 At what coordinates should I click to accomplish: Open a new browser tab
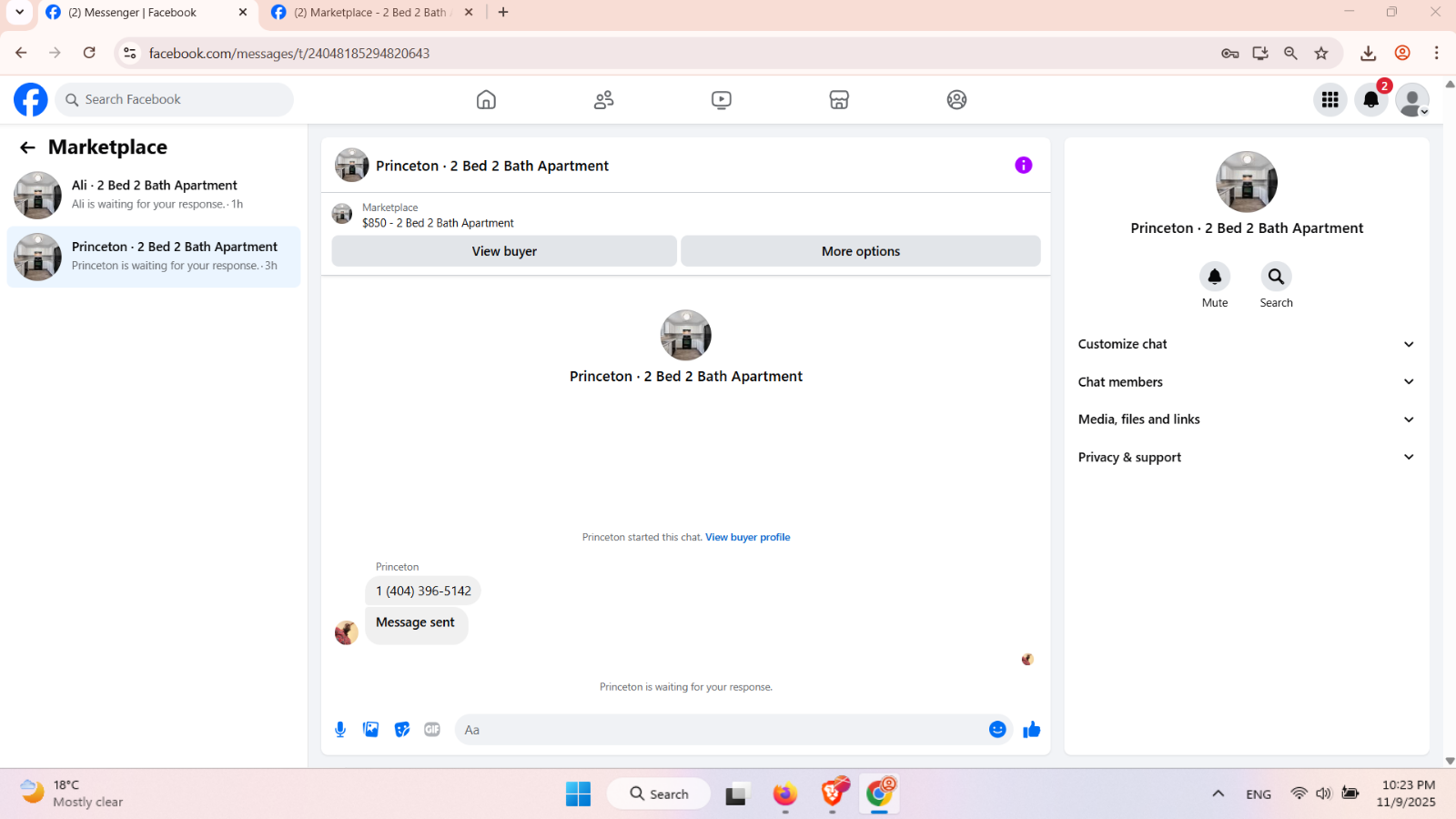[x=503, y=12]
